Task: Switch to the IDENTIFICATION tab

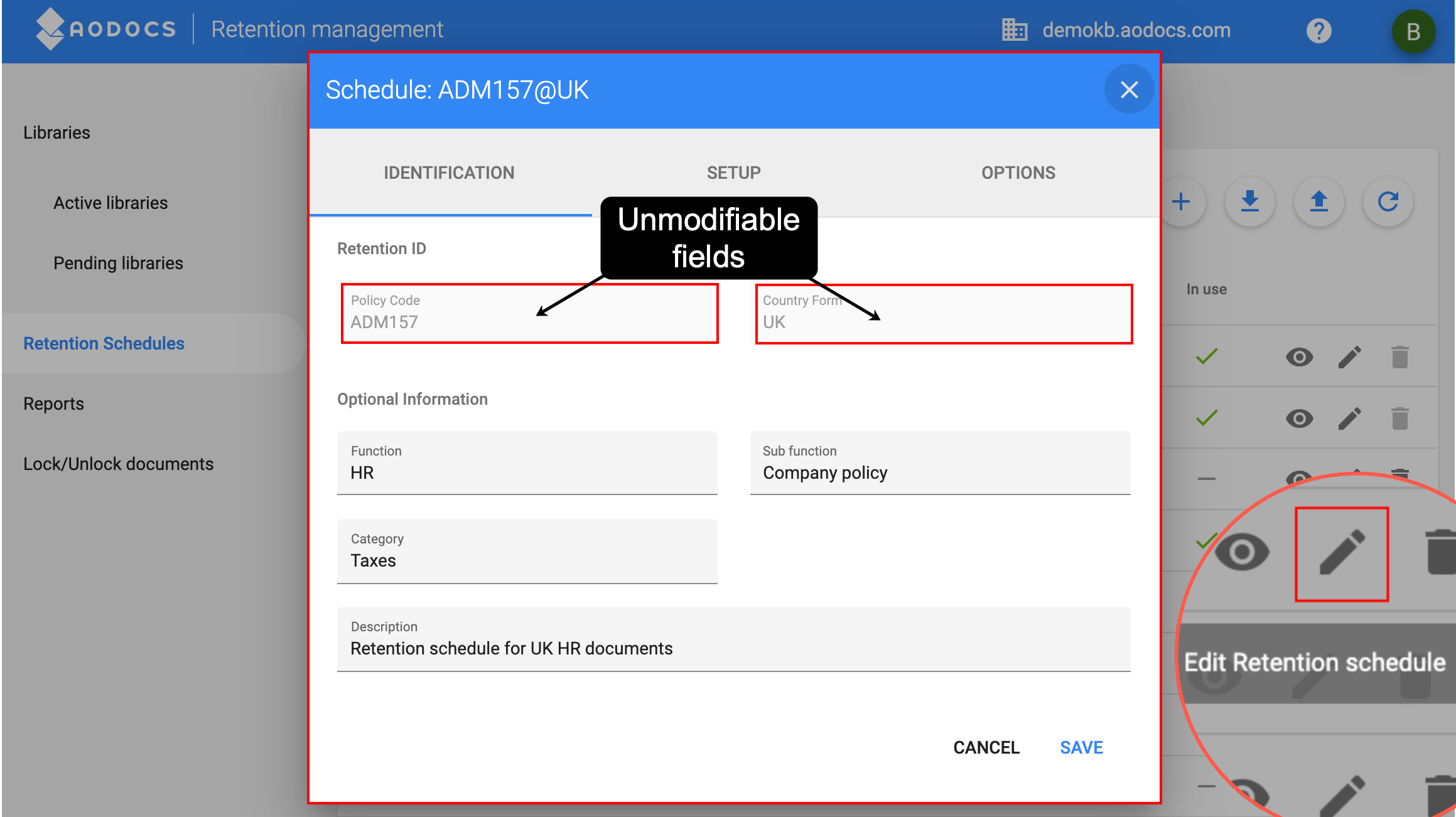Action: tap(450, 173)
